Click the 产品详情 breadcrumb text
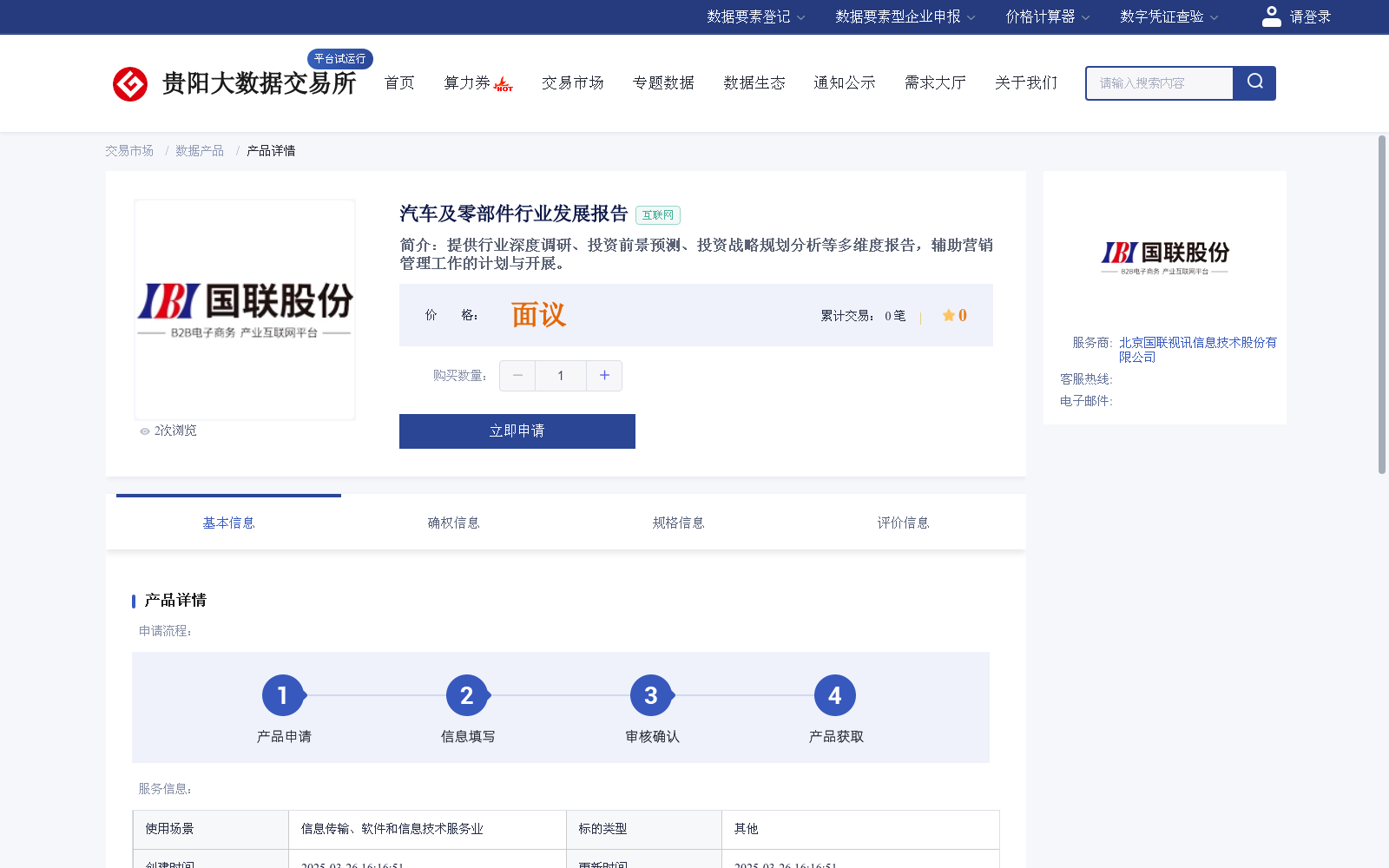 coord(271,151)
